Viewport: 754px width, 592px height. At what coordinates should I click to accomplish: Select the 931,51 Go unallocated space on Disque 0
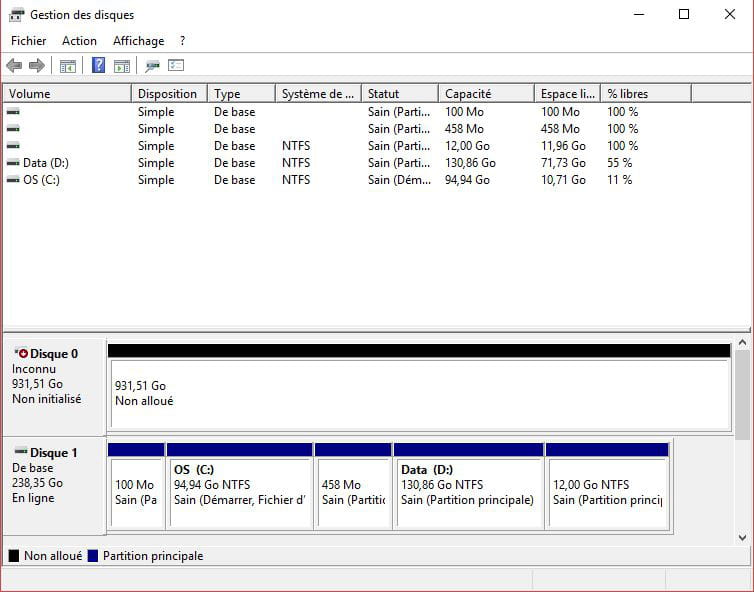(418, 393)
